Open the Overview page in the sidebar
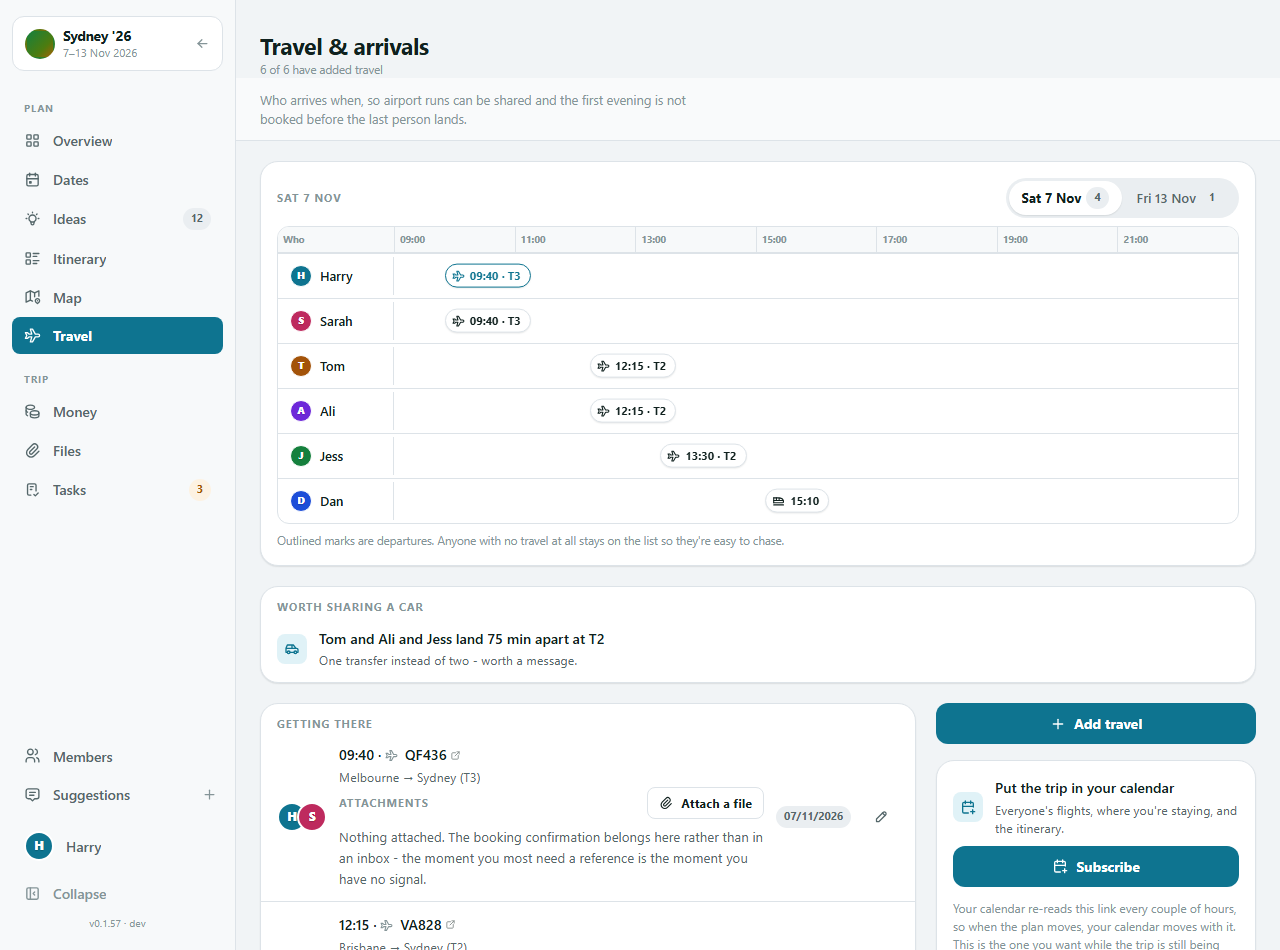This screenshot has height=950, width=1280. tap(117, 141)
